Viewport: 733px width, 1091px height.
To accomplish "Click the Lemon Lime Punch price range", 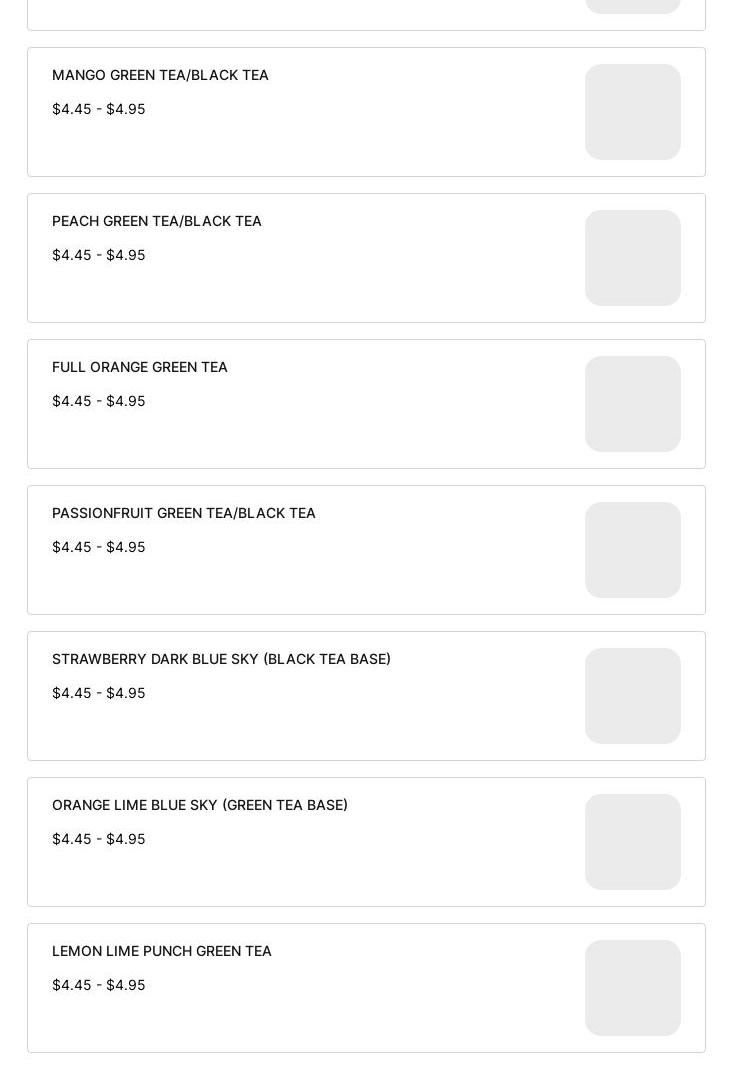I will click(x=98, y=985).
